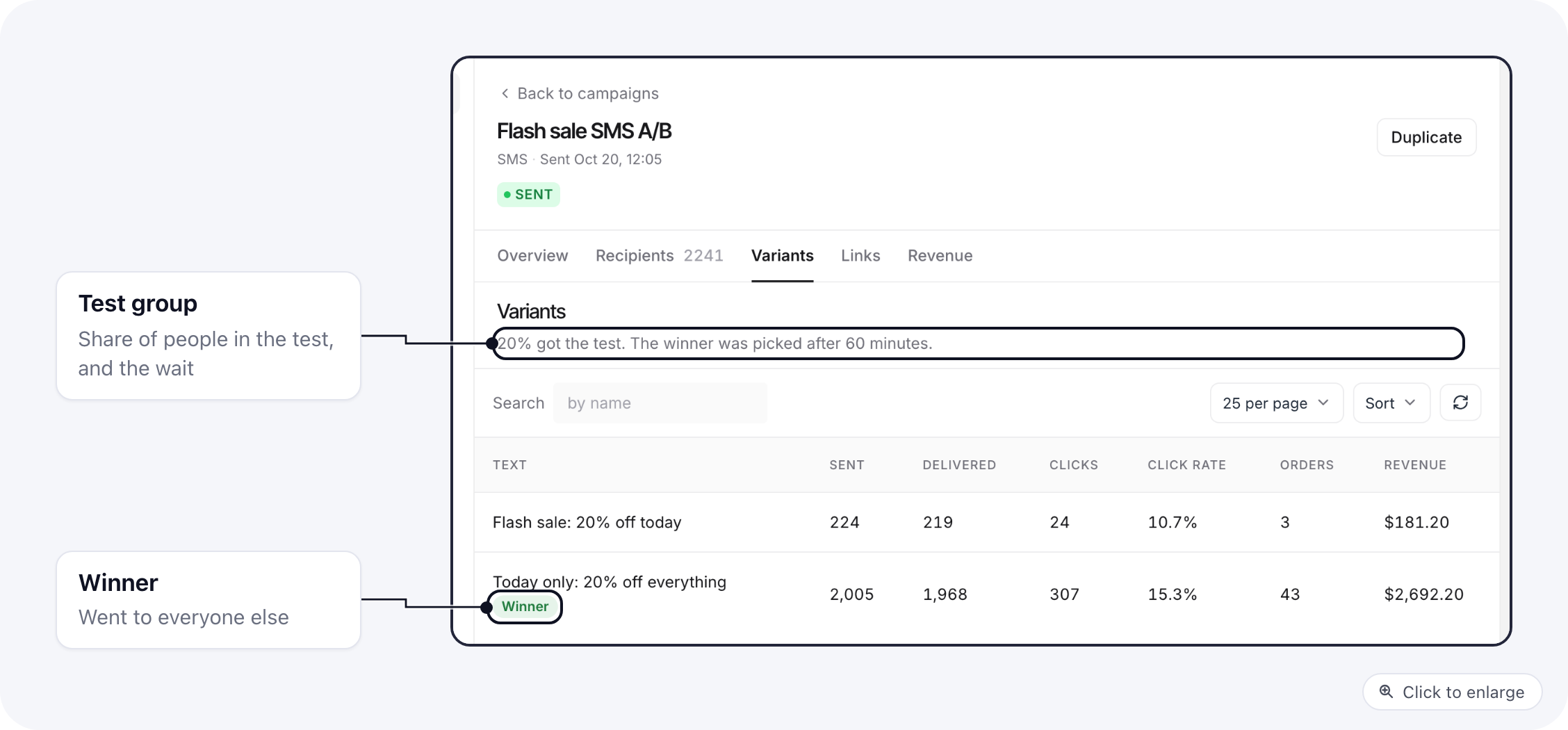1568x730 pixels.
Task: Switch to the Overview tab
Action: (x=532, y=255)
